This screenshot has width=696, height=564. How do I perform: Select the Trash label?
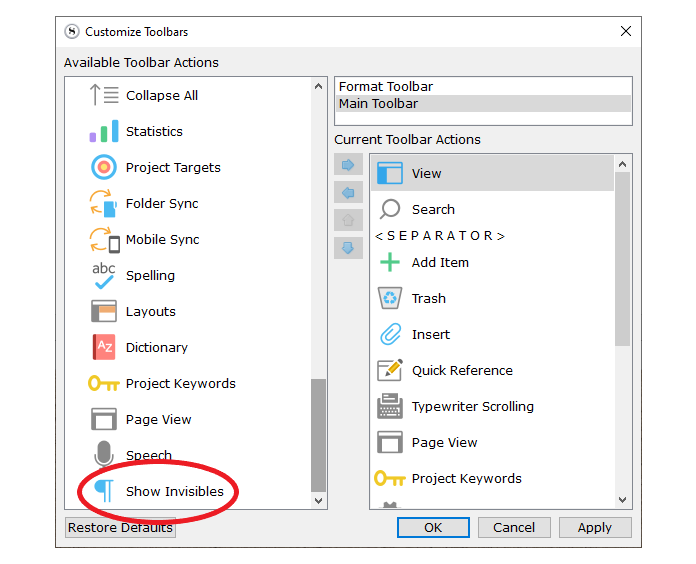[429, 298]
